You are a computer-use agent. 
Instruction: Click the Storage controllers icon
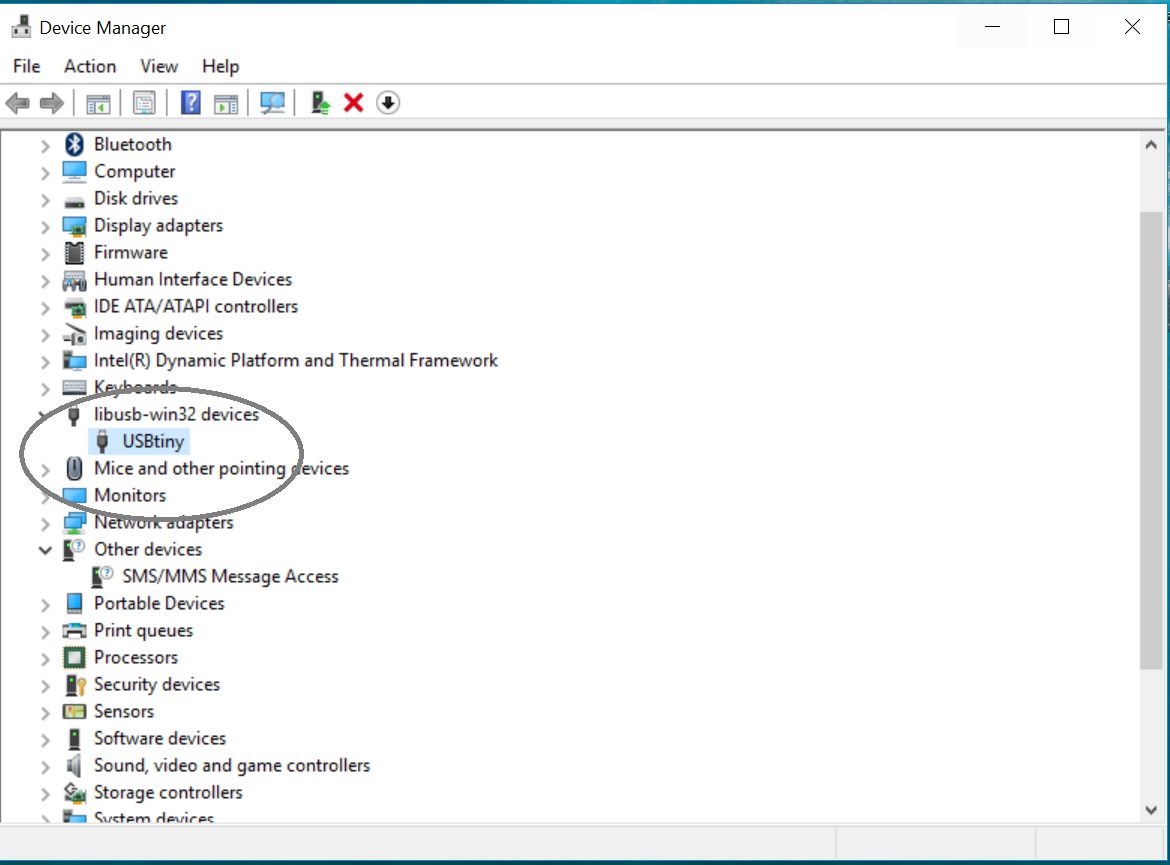tap(74, 793)
